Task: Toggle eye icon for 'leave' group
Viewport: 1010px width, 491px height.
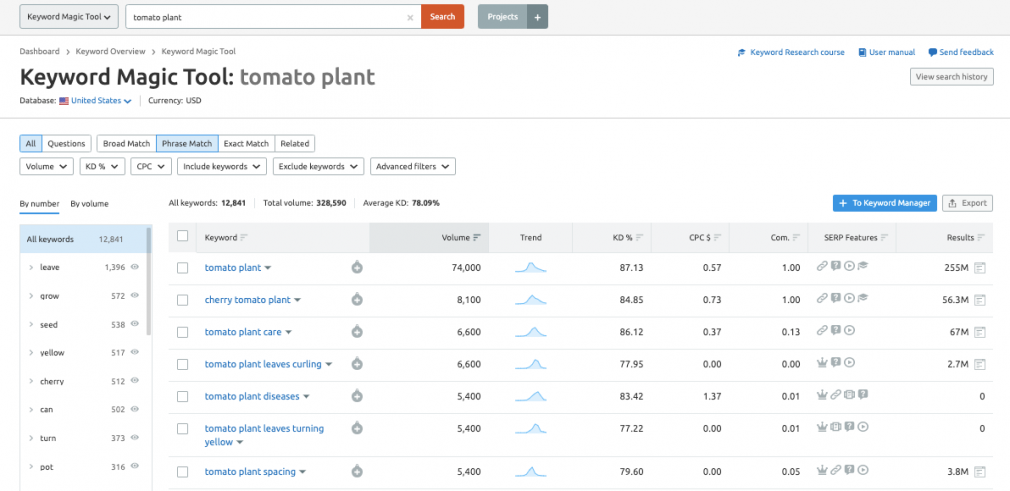Action: [135, 266]
